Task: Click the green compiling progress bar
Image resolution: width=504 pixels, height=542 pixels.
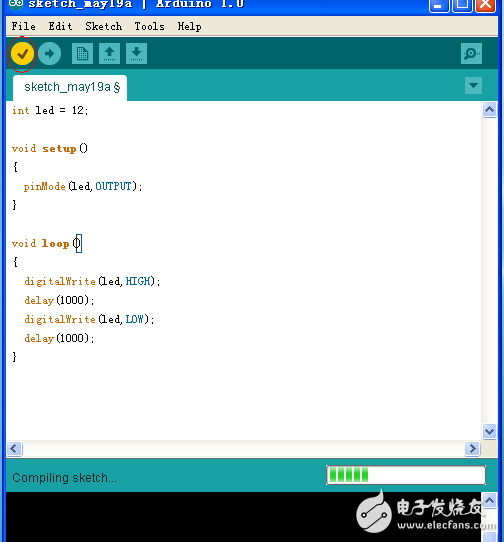Action: point(406,475)
